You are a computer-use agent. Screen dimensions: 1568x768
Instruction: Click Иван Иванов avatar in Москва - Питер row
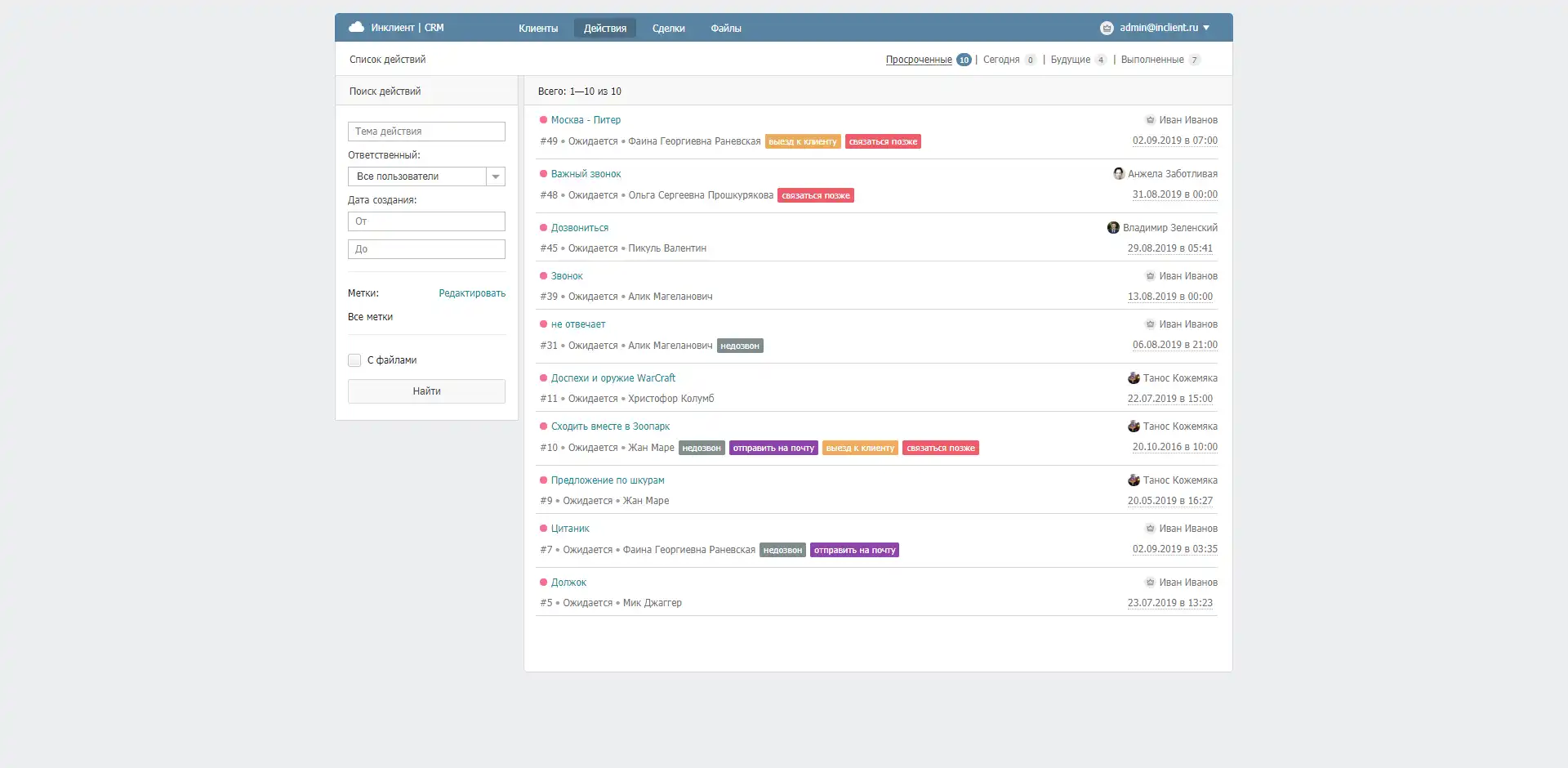tap(1150, 120)
